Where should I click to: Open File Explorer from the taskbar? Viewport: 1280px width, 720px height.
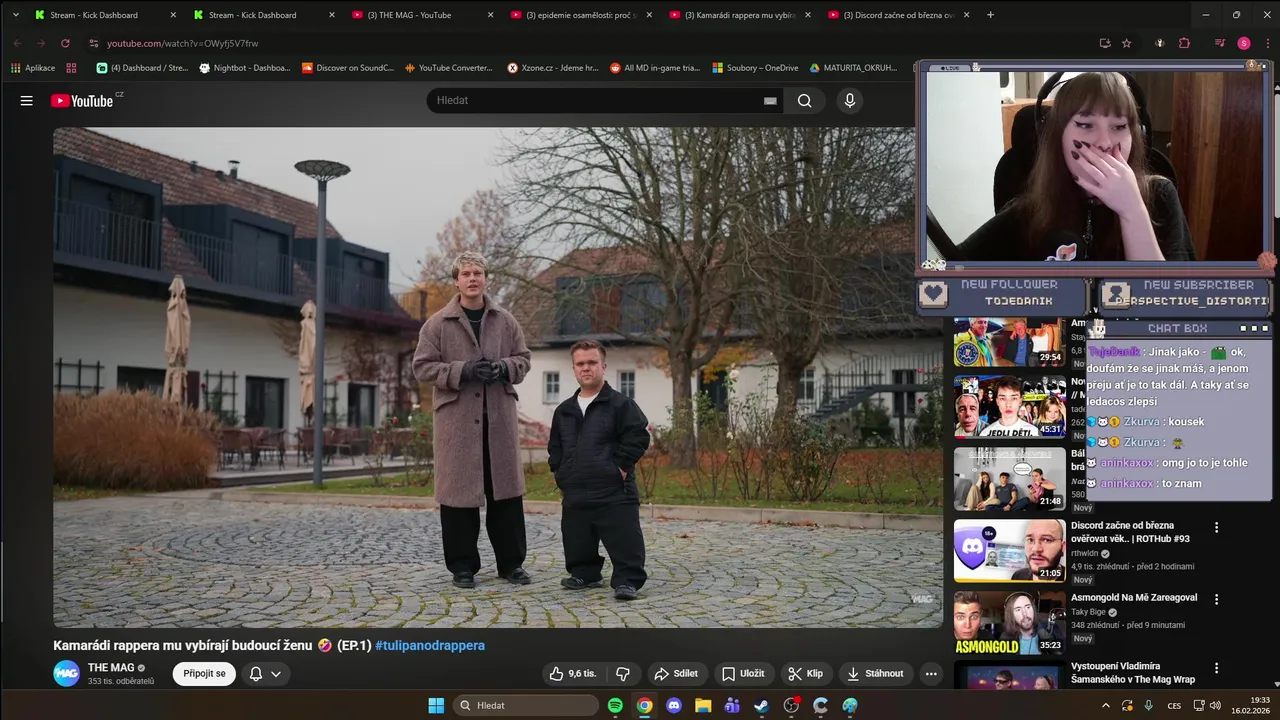click(x=703, y=705)
